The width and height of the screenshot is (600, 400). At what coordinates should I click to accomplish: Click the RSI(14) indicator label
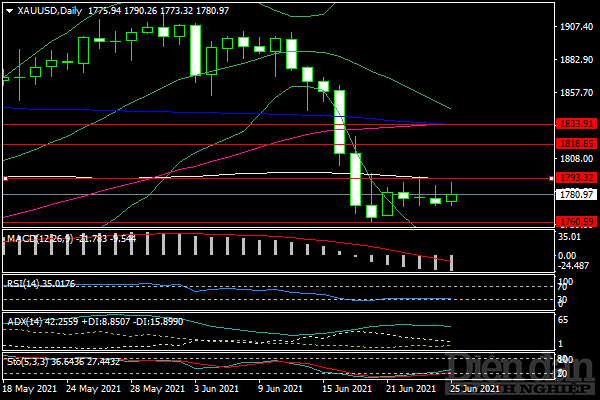tap(24, 283)
